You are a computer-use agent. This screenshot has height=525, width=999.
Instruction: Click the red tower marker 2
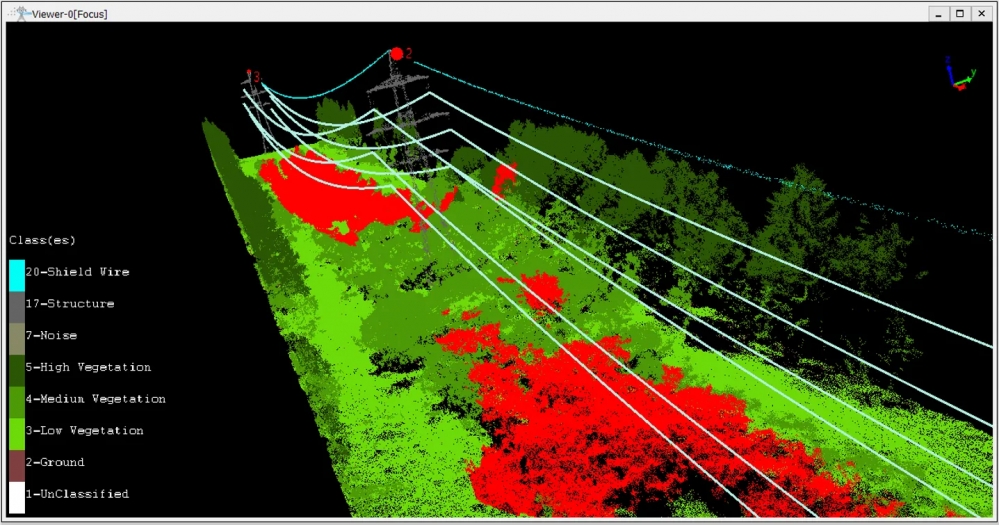click(397, 54)
